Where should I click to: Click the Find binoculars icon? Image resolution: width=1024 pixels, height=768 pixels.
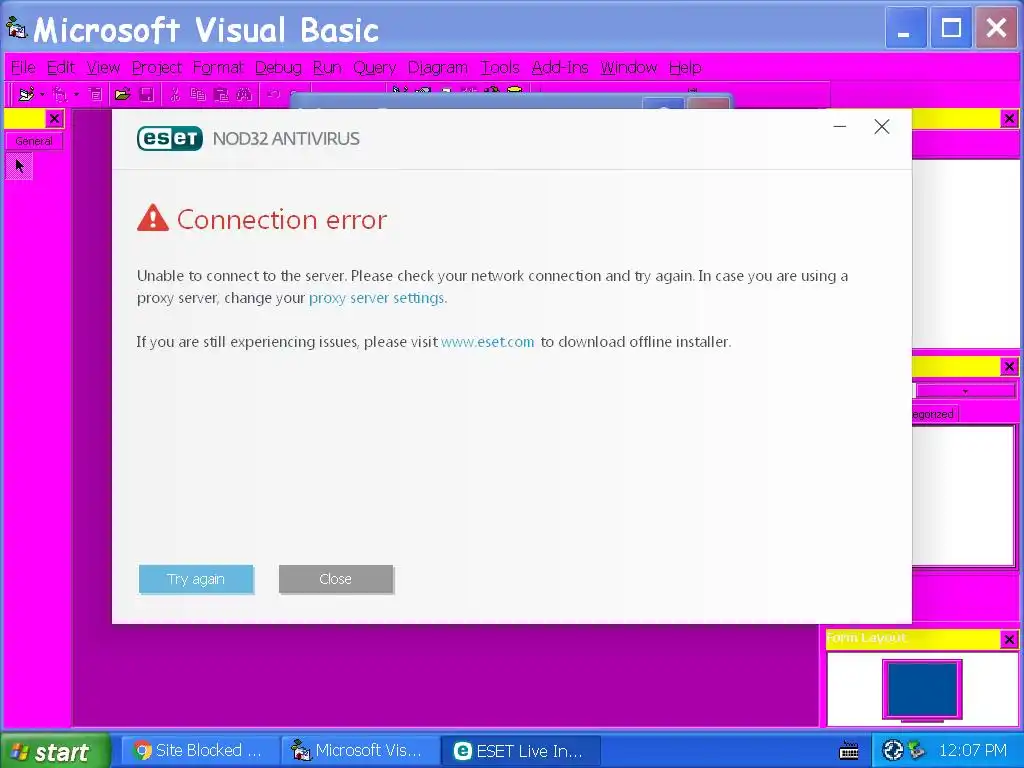(x=244, y=95)
